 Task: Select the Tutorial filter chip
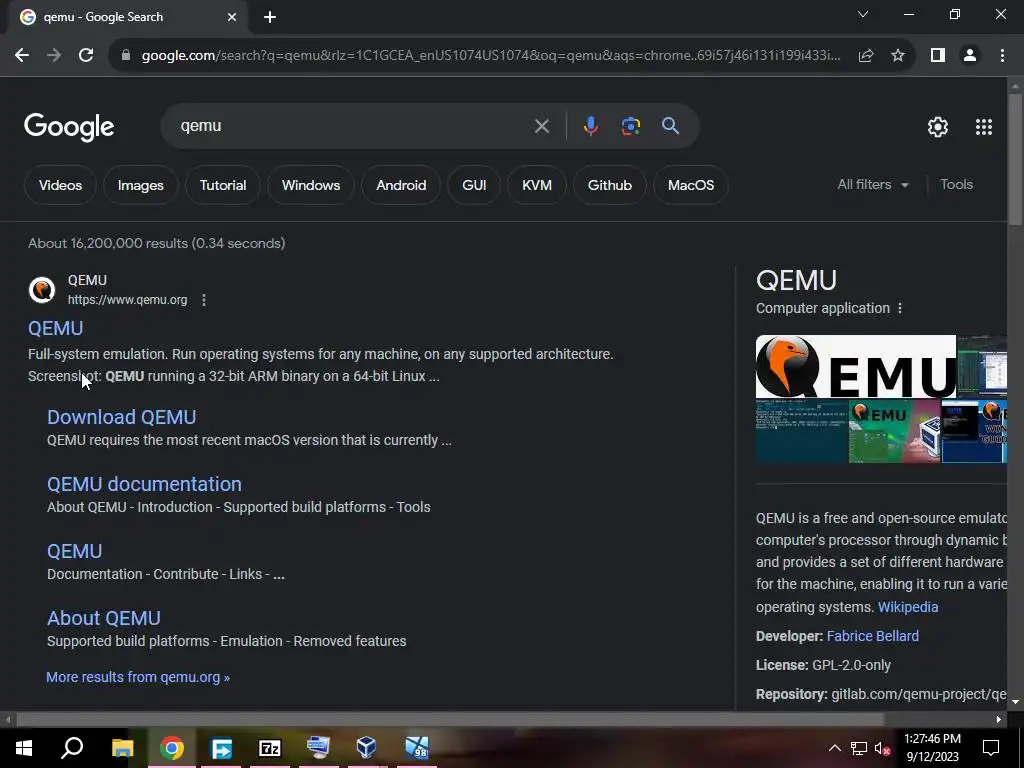pos(223,185)
